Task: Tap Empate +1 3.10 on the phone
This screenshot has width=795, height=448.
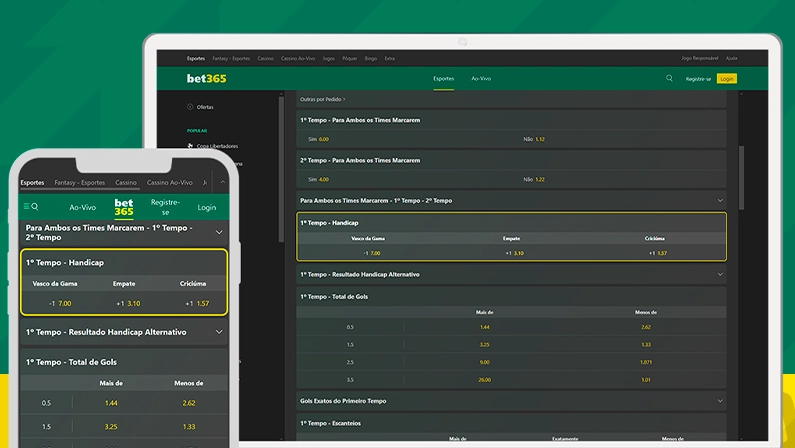Action: coord(128,304)
